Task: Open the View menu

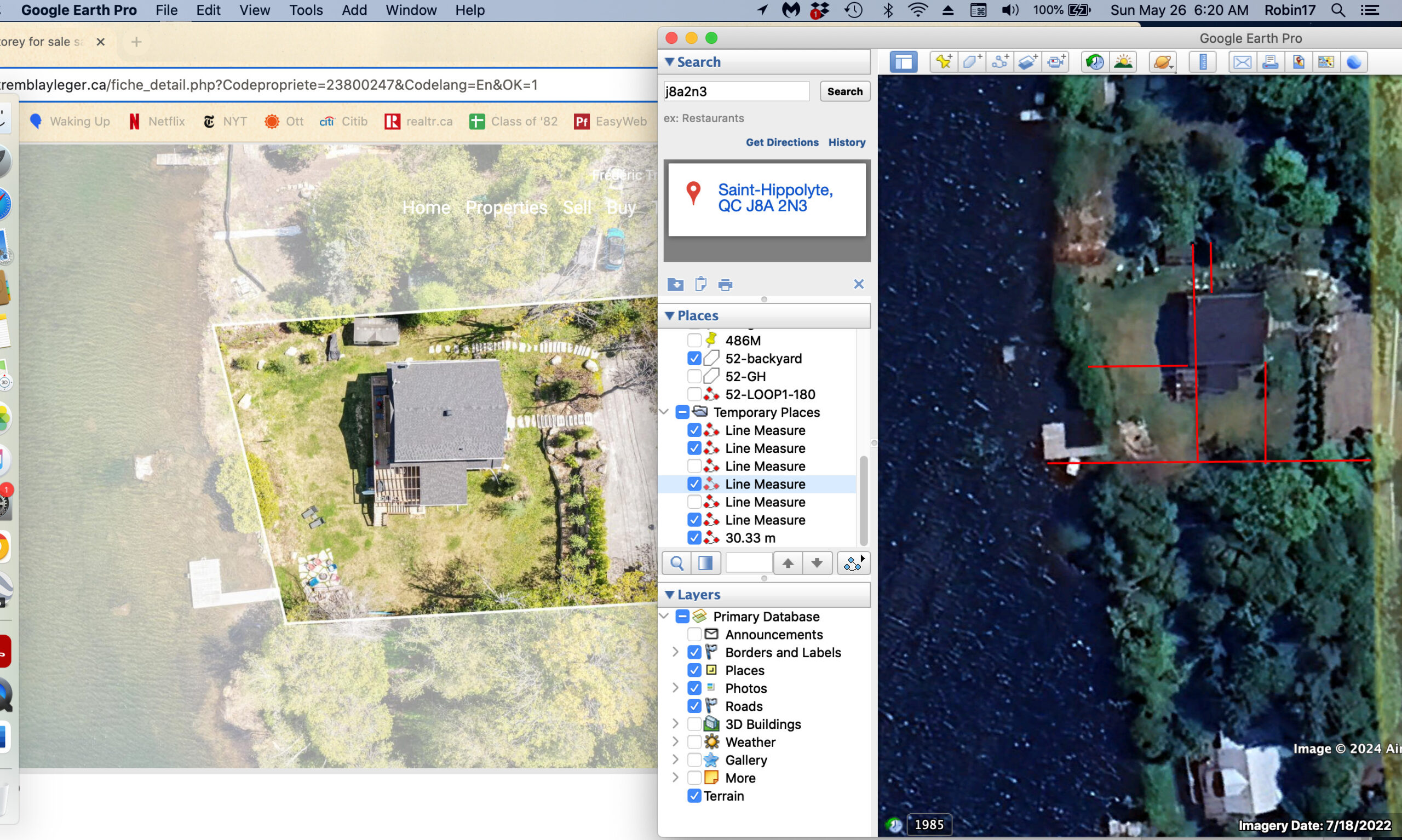Action: coord(254,10)
